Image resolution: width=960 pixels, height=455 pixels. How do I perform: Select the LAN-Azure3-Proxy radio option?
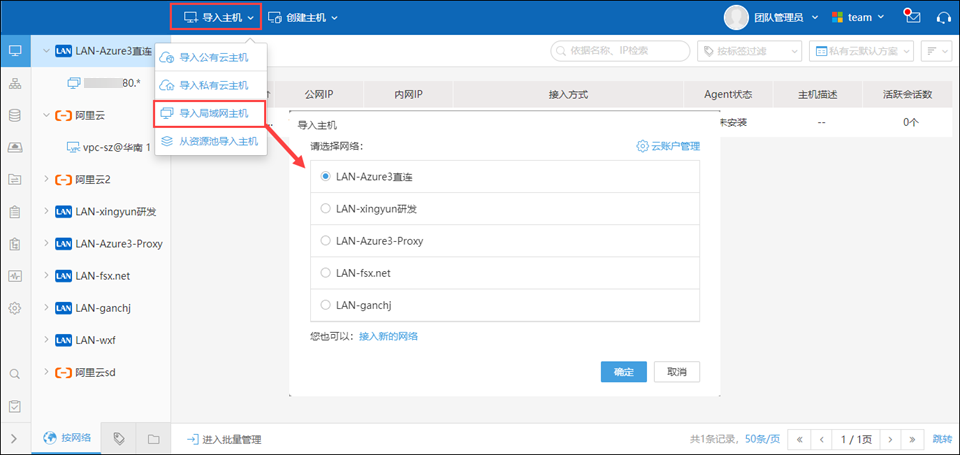[325, 241]
